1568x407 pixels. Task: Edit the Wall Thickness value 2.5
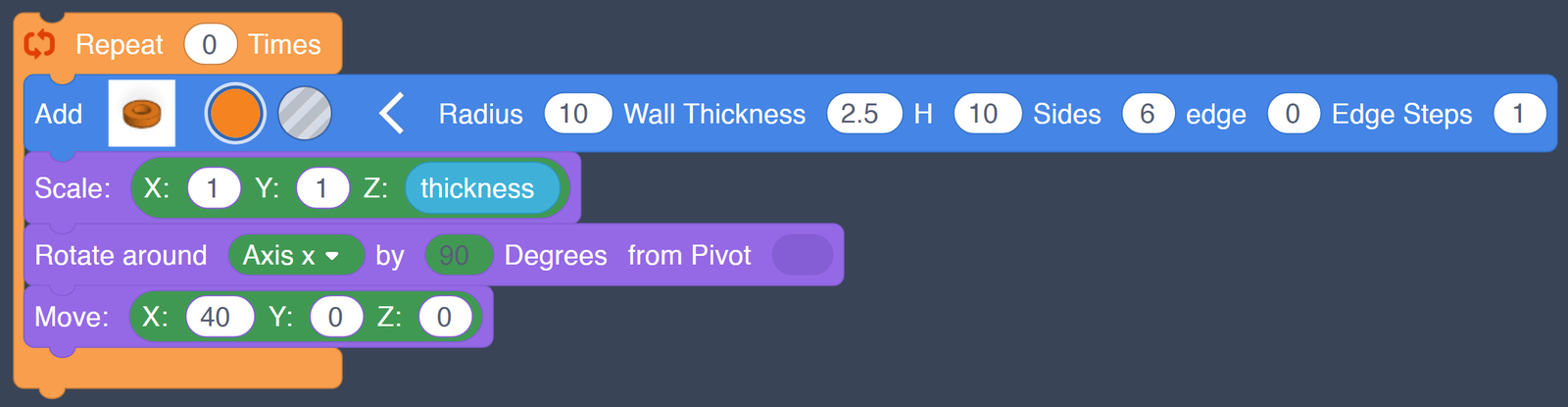(x=861, y=114)
